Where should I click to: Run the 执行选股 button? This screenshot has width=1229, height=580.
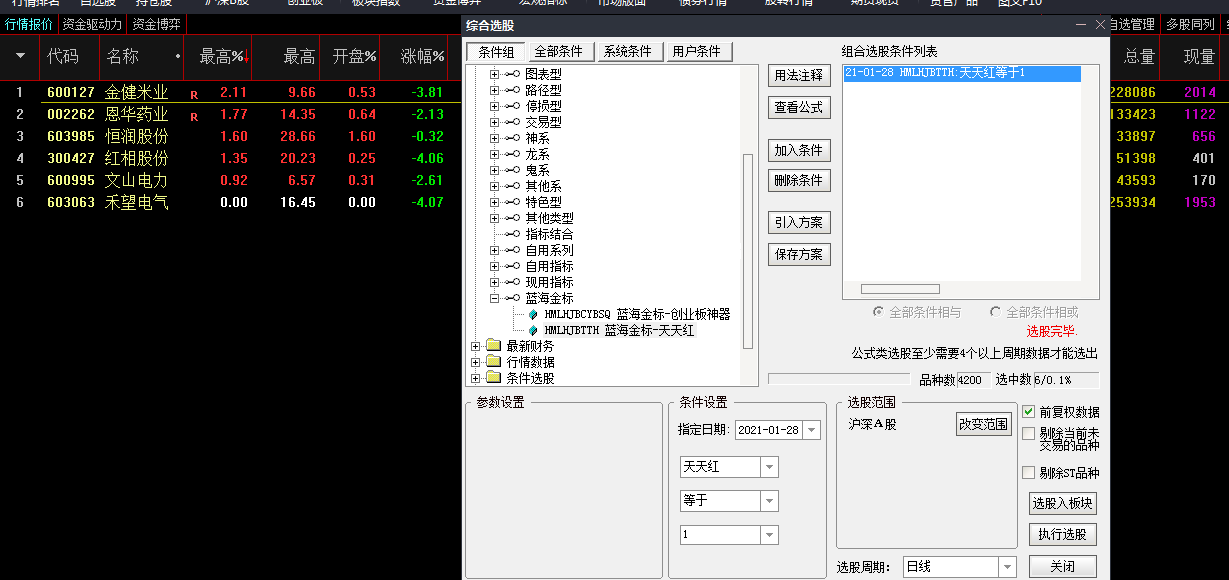(1063, 534)
